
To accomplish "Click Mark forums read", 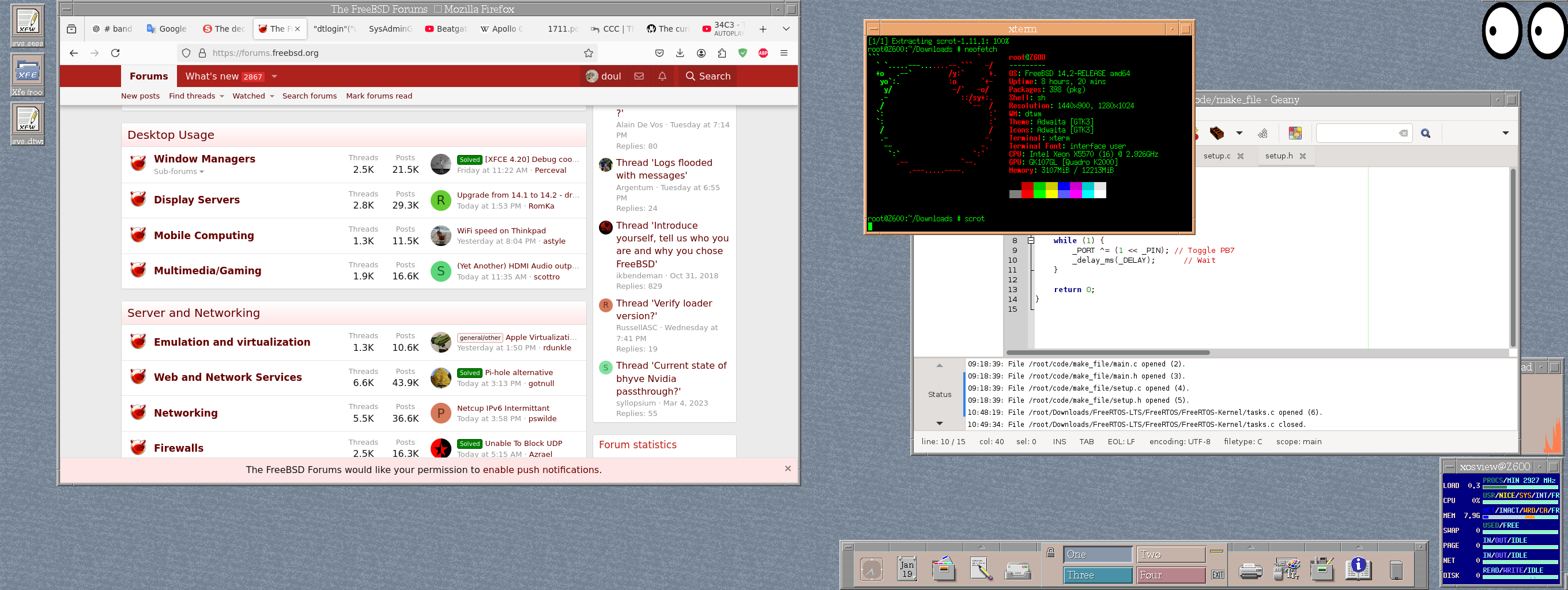I will coord(379,96).
